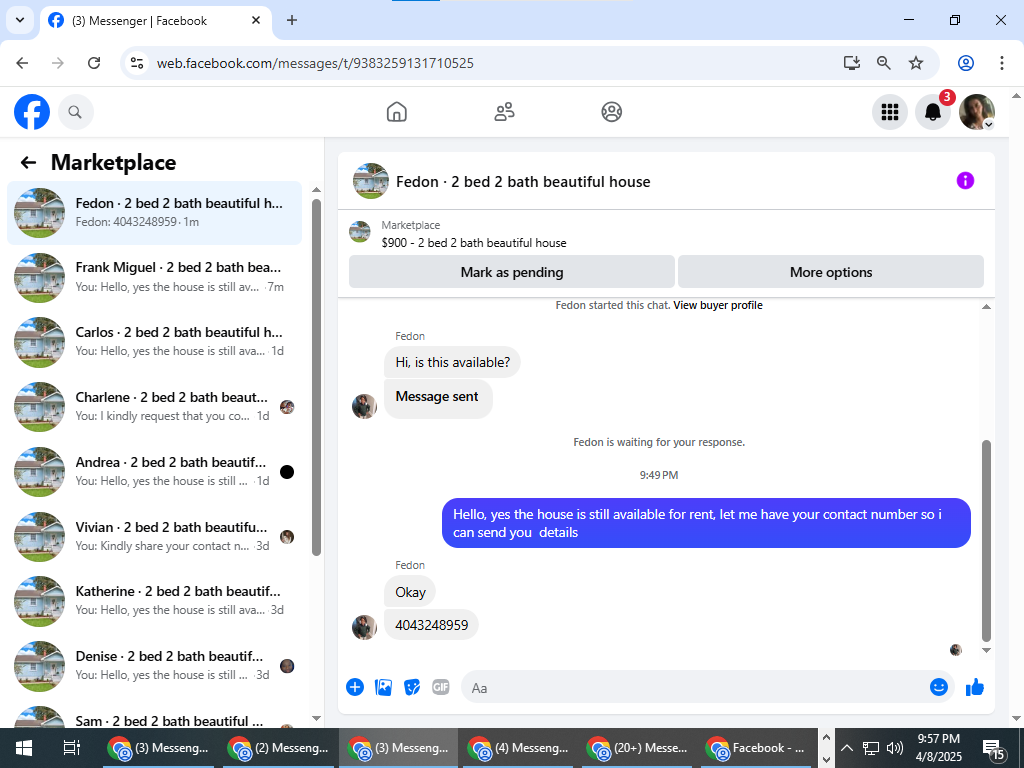
Task: Open Chrome three-dot menu
Action: tap(1001, 63)
